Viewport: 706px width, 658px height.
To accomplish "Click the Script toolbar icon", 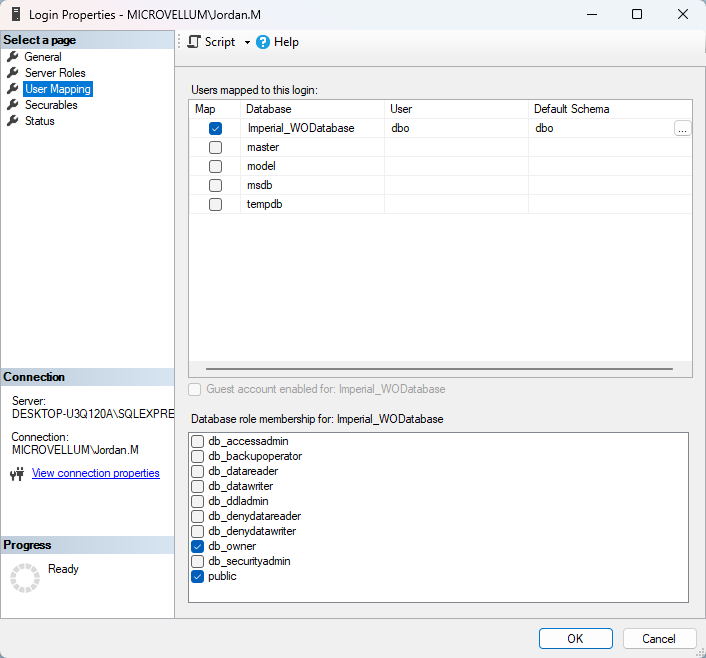I will (x=194, y=42).
